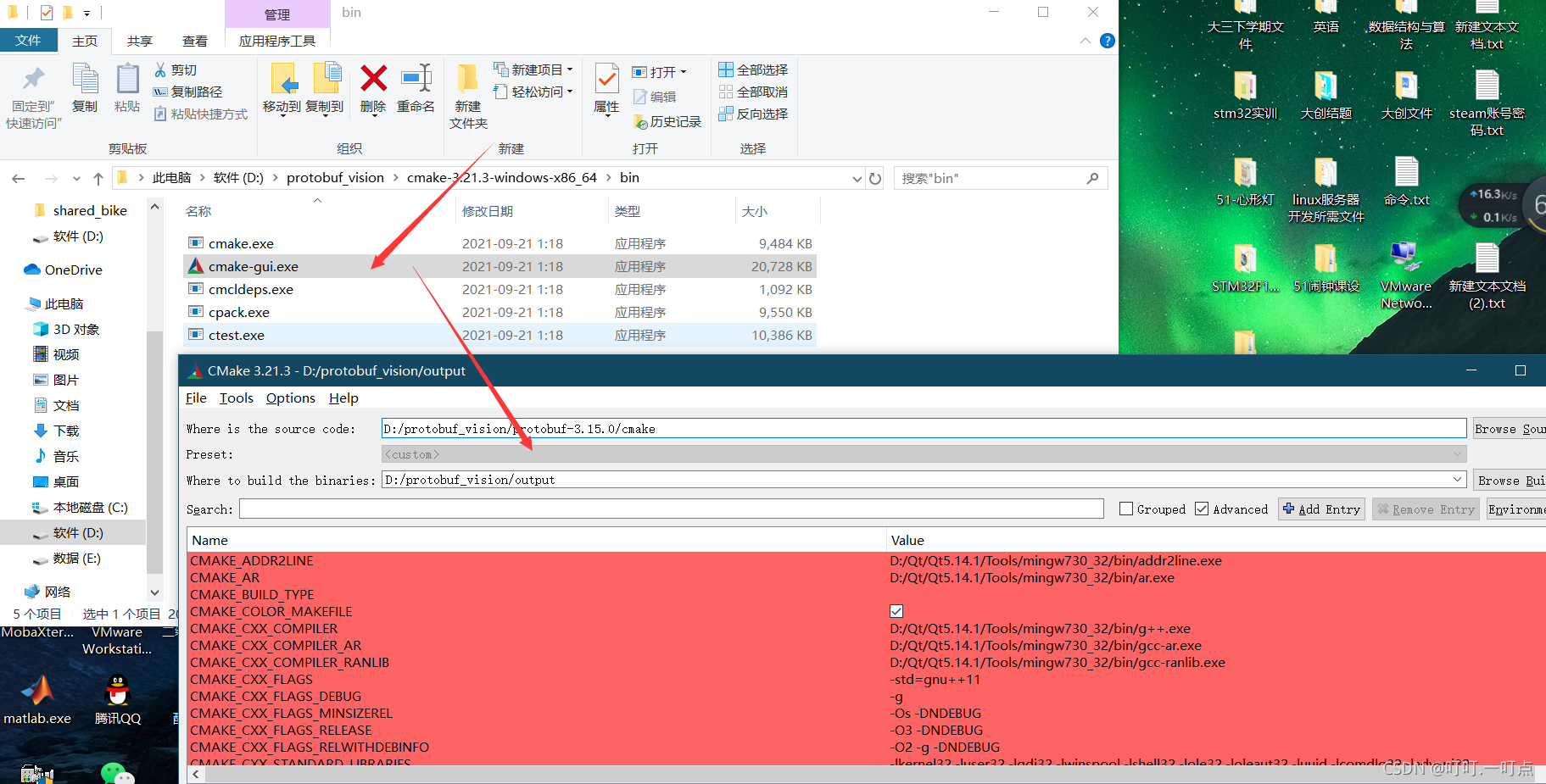This screenshot has height=784, width=1546.
Task: Click the Browse Source button
Action: coord(1510,429)
